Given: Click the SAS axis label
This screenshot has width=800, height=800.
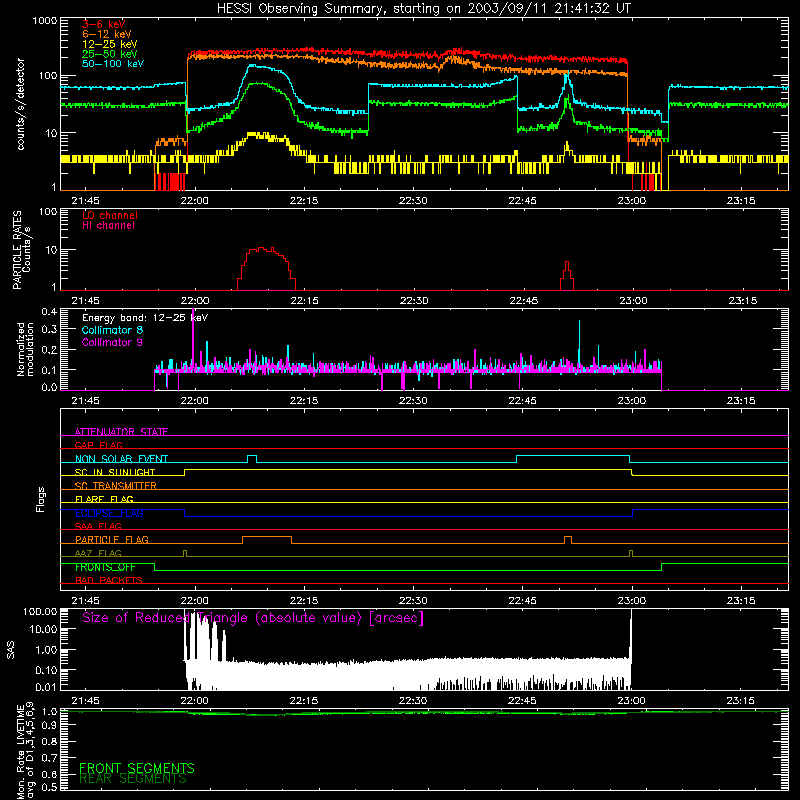Looking at the screenshot, I should point(11,650).
